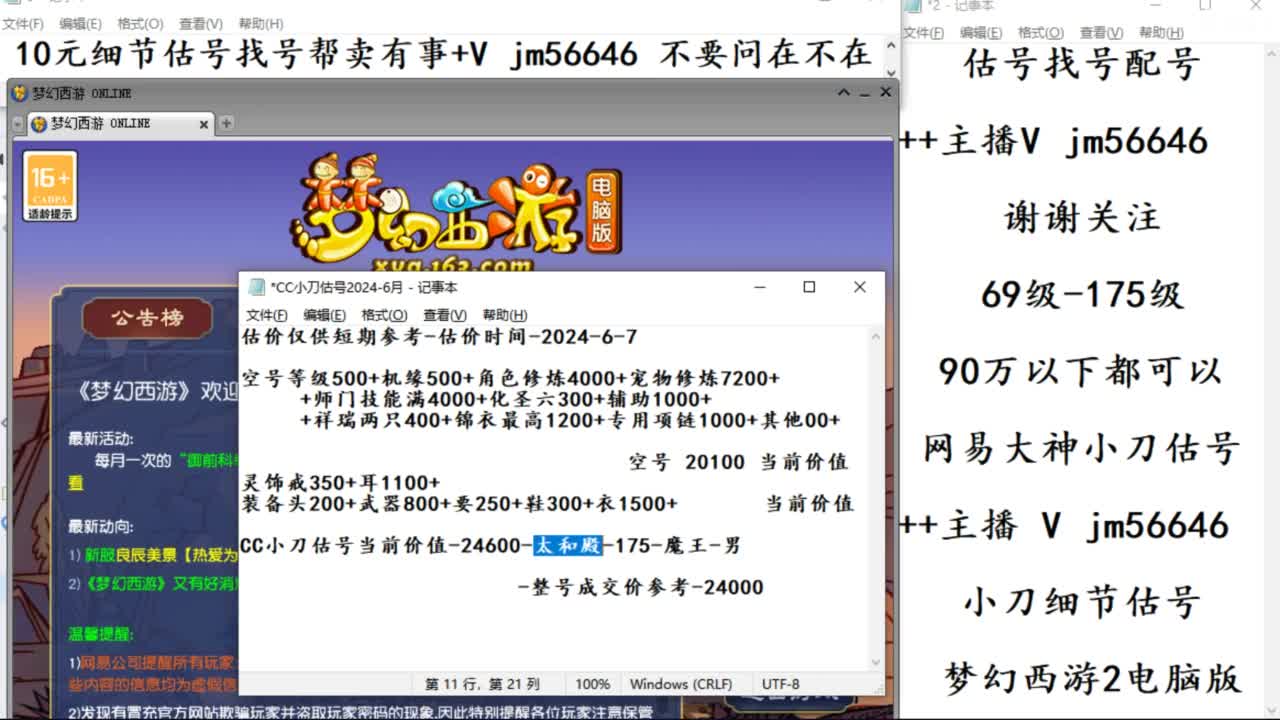The width and height of the screenshot is (1280, 720).
Task: Click the 梦幻西游 game window title icon
Action: [x=19, y=93]
